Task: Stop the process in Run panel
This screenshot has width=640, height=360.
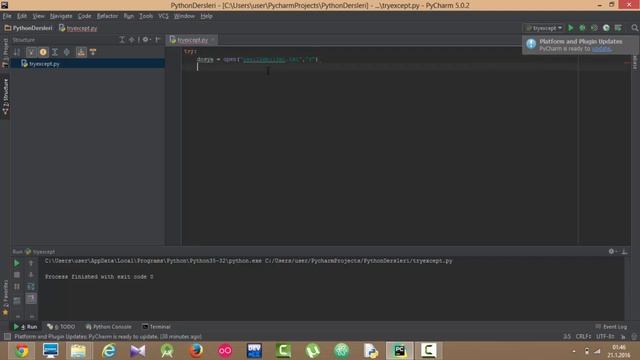Action: pos(17,275)
